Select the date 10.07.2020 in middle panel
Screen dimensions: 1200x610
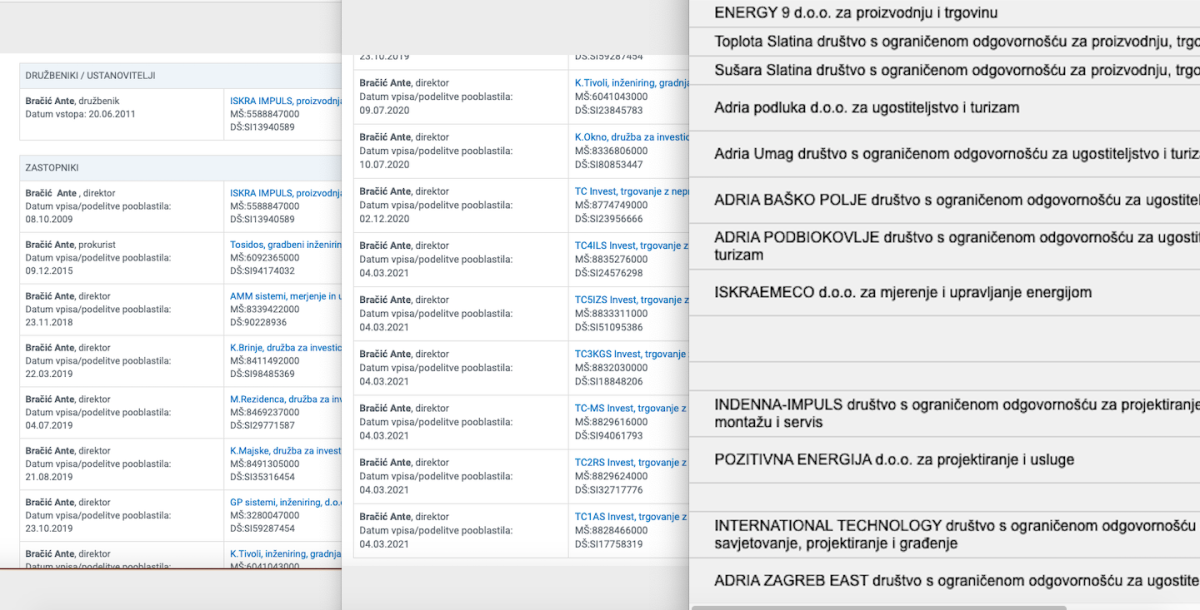pos(384,164)
